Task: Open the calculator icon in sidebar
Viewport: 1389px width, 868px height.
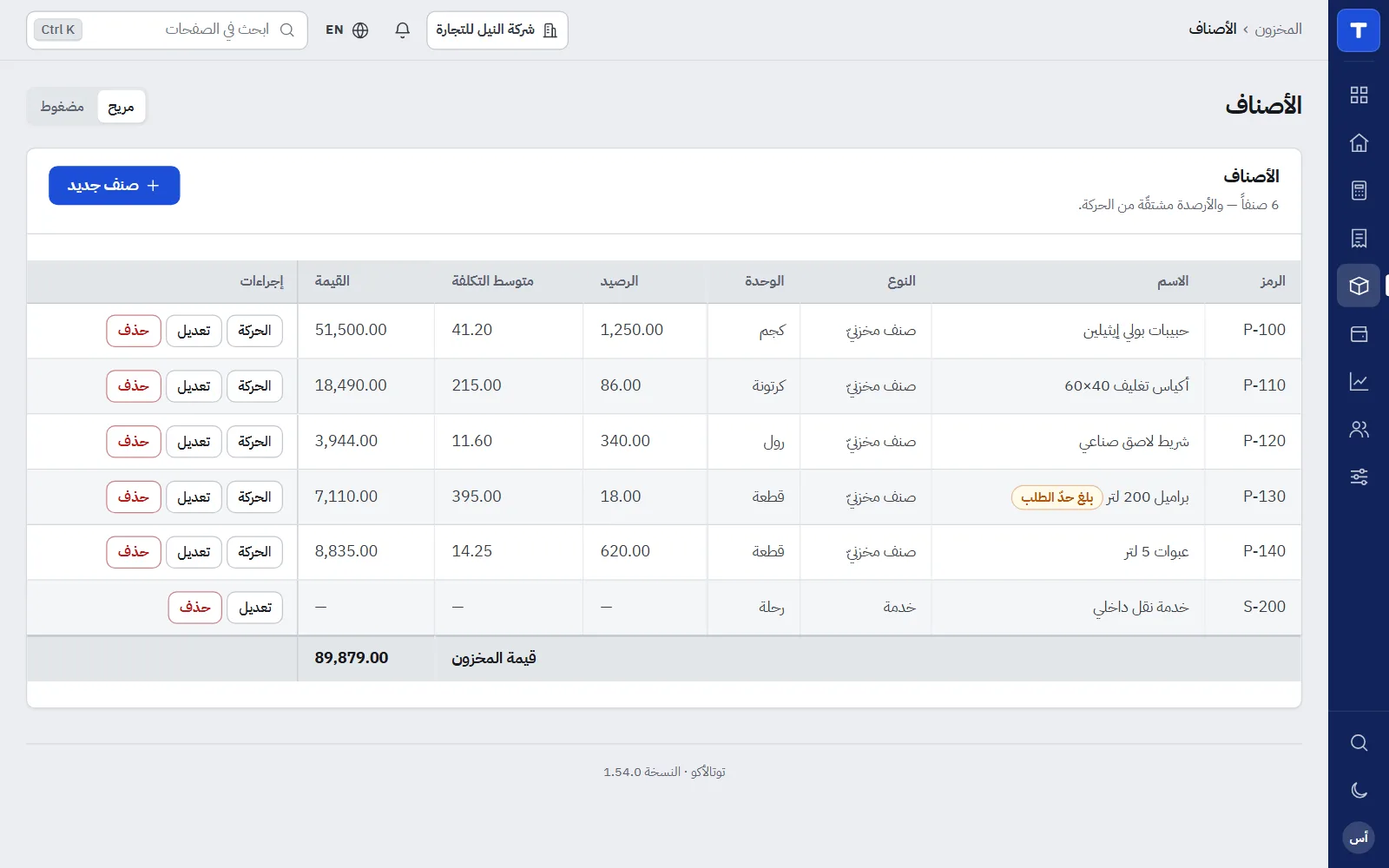Action: (1359, 191)
